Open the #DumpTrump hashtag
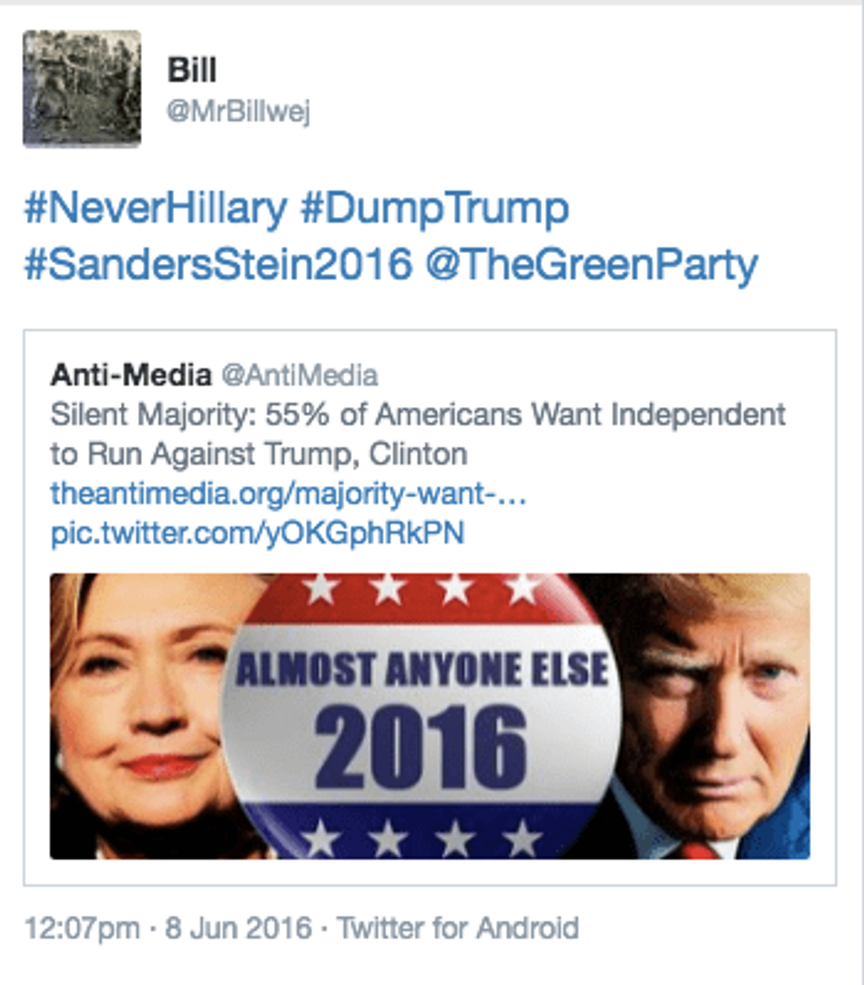Image resolution: width=864 pixels, height=985 pixels. (435, 209)
